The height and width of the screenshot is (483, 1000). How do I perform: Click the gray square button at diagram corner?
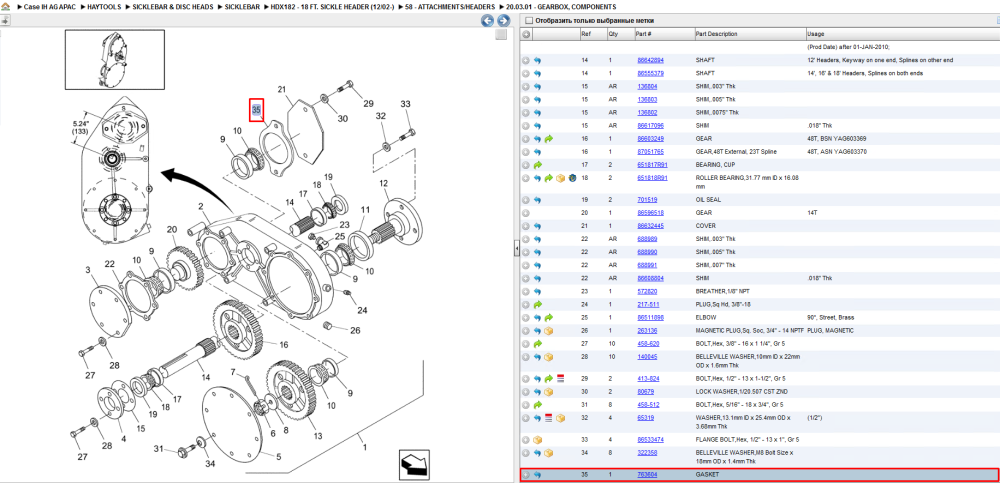(501, 34)
